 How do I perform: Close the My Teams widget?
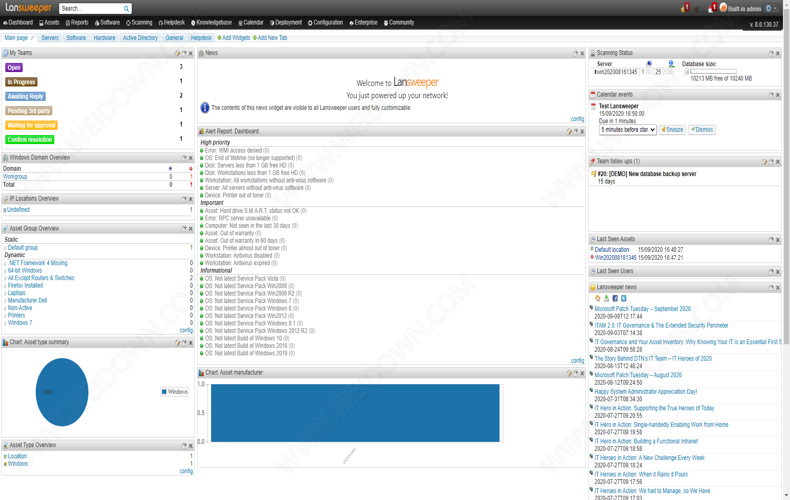pyautogui.click(x=190, y=53)
